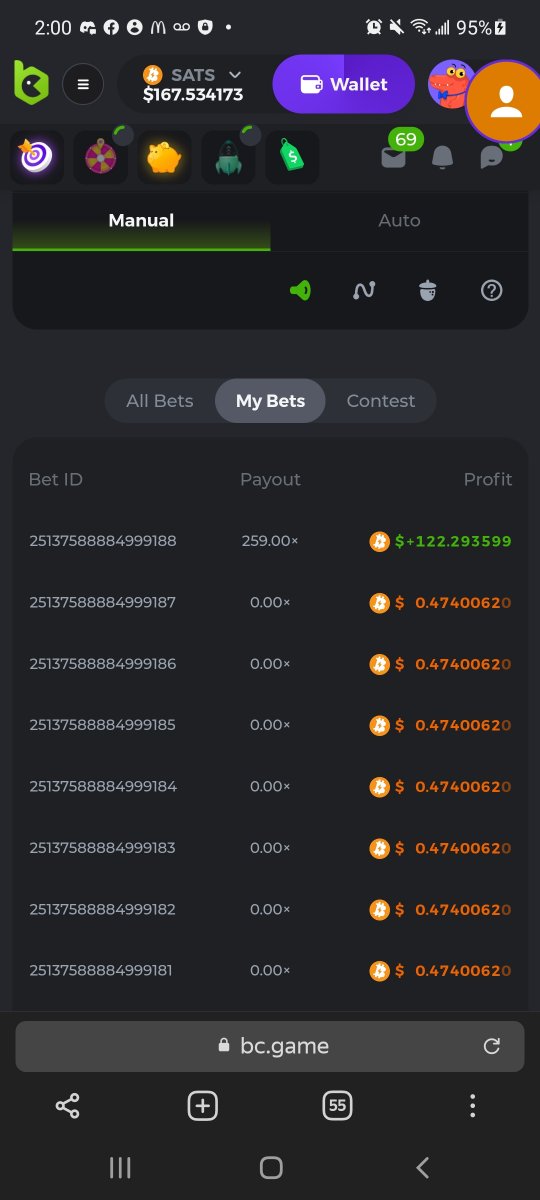Open the golden piggy bank icon
The height and width of the screenshot is (1200, 540).
(164, 158)
